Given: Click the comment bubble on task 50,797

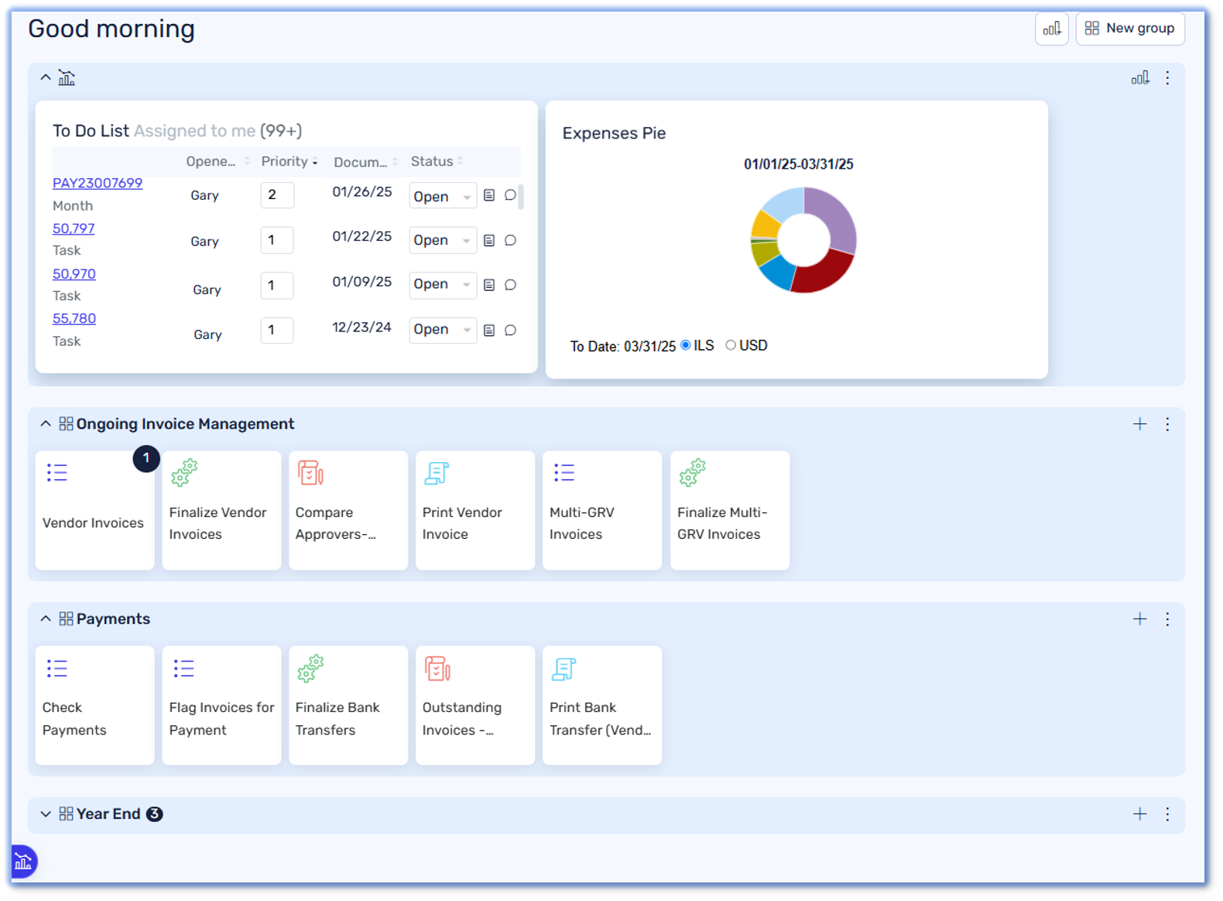Looking at the screenshot, I should pos(510,240).
